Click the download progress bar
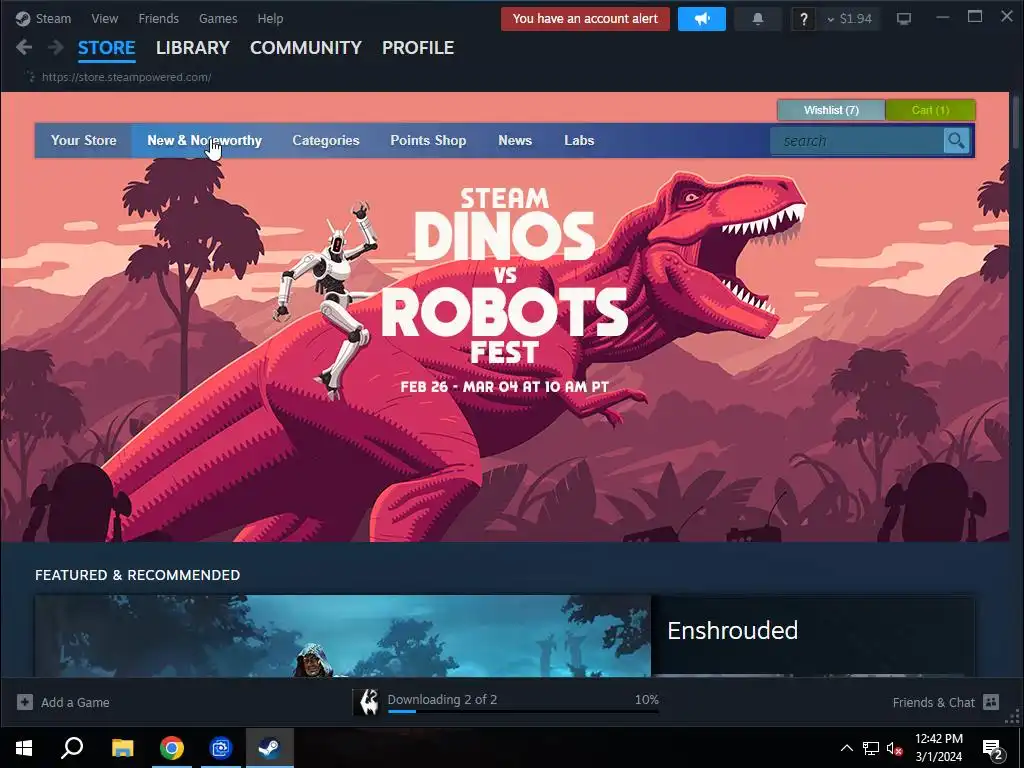1024x768 pixels. click(523, 711)
